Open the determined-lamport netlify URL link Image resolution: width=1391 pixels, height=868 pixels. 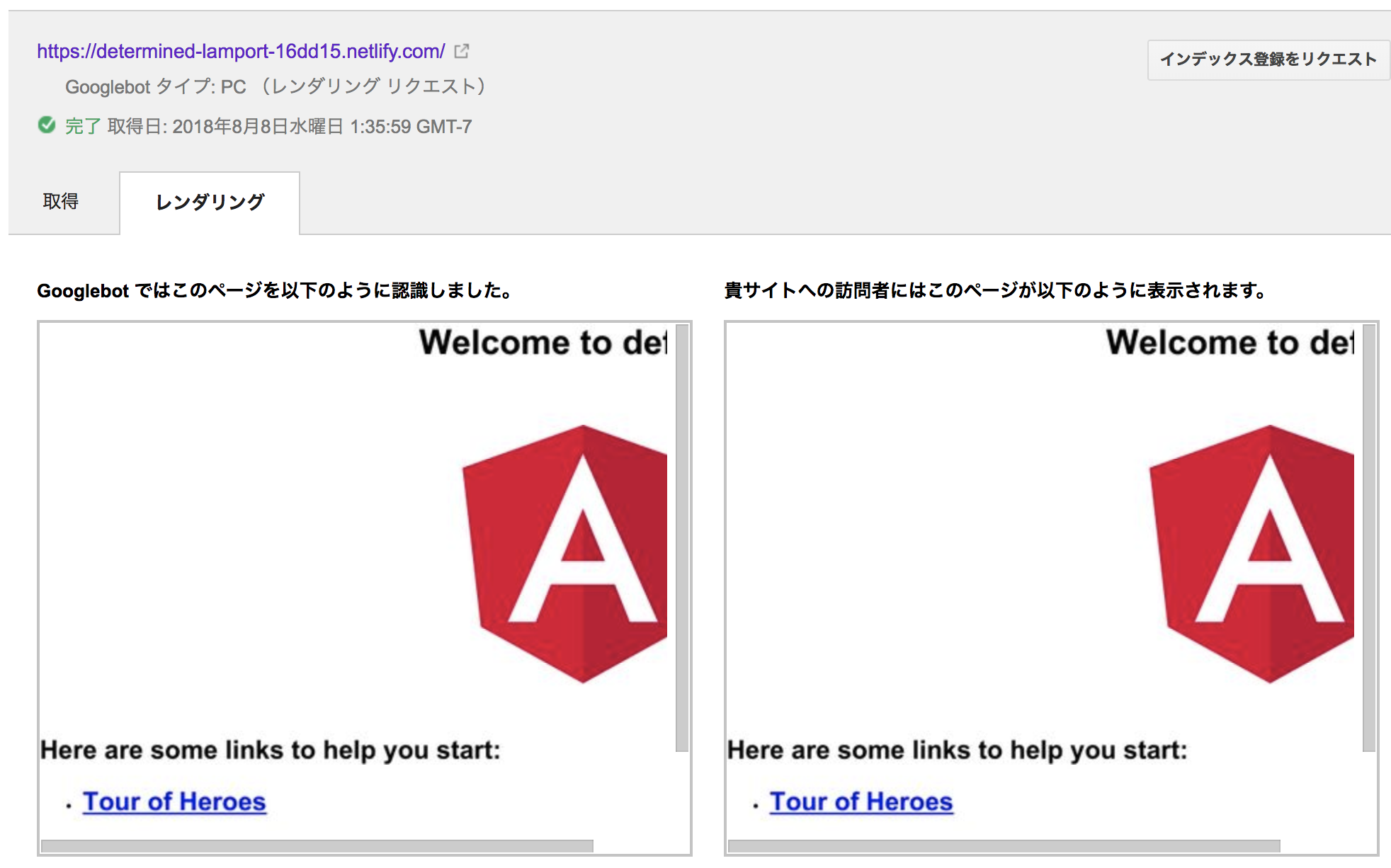[241, 51]
